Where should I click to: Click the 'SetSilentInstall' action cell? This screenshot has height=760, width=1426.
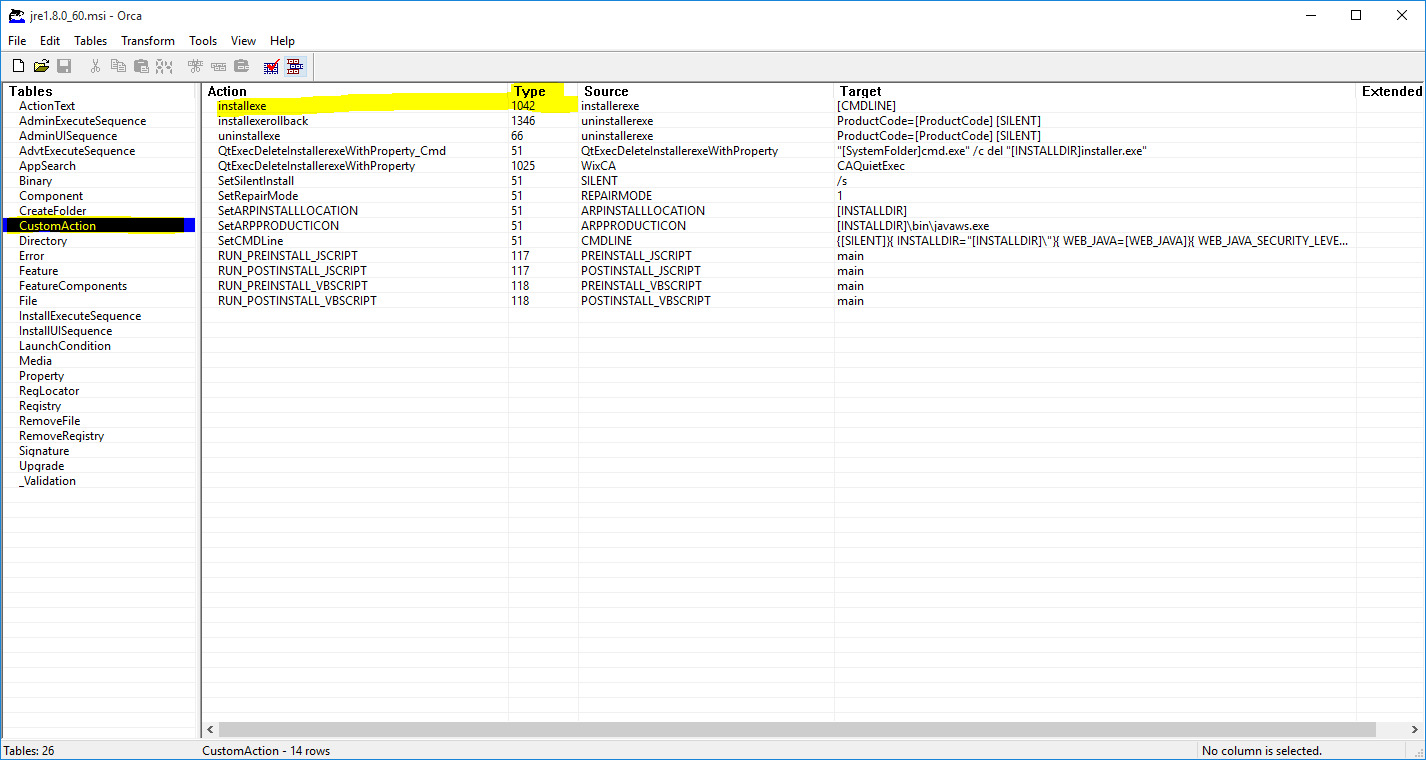tap(256, 181)
